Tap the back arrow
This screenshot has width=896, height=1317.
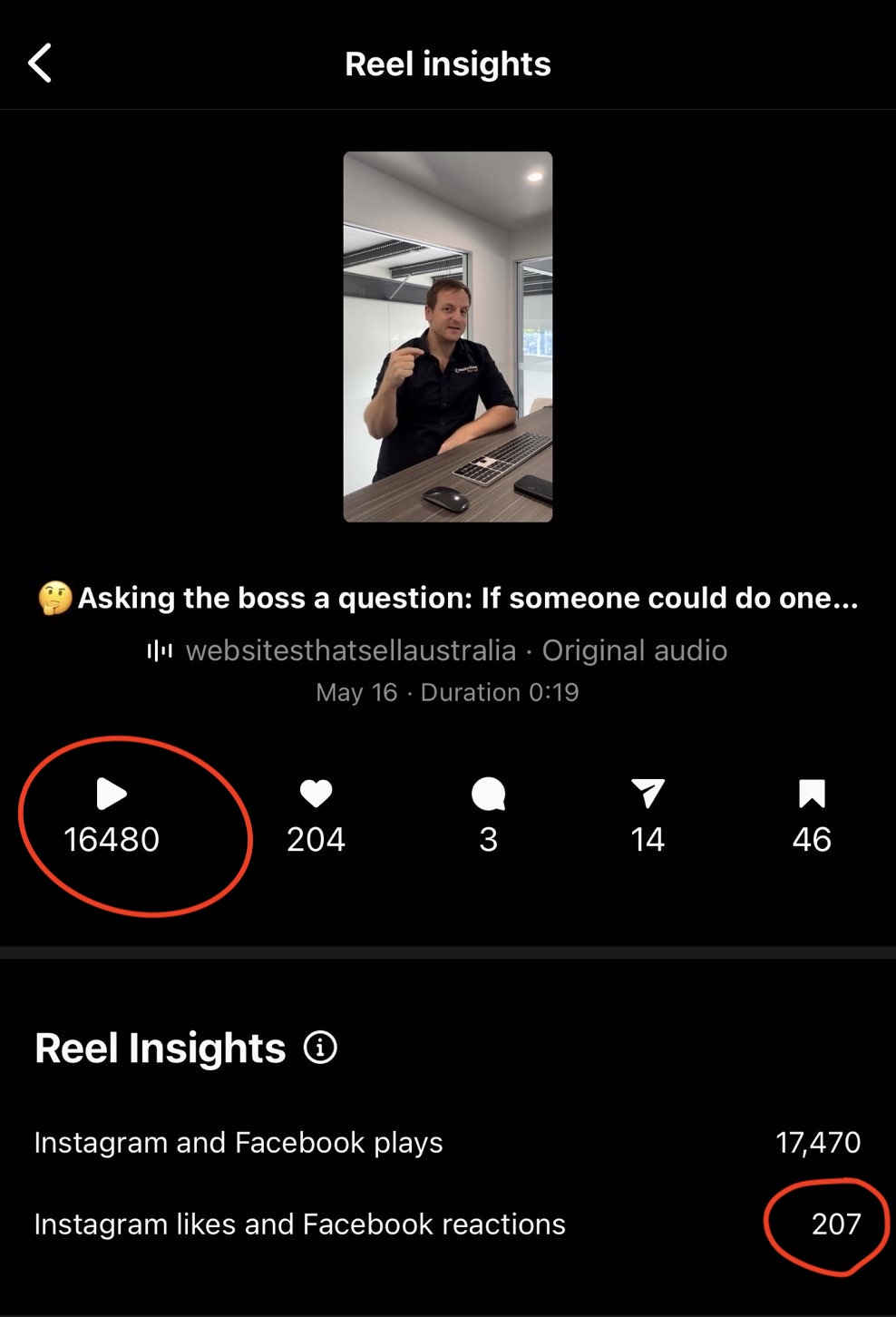point(40,63)
